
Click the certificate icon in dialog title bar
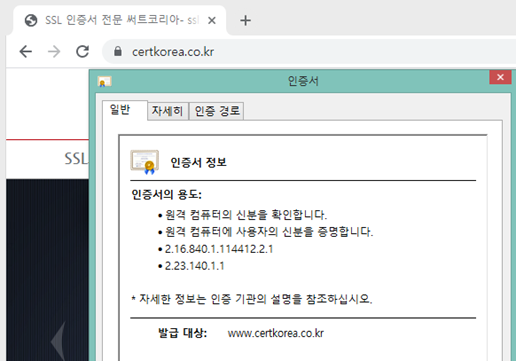click(104, 81)
